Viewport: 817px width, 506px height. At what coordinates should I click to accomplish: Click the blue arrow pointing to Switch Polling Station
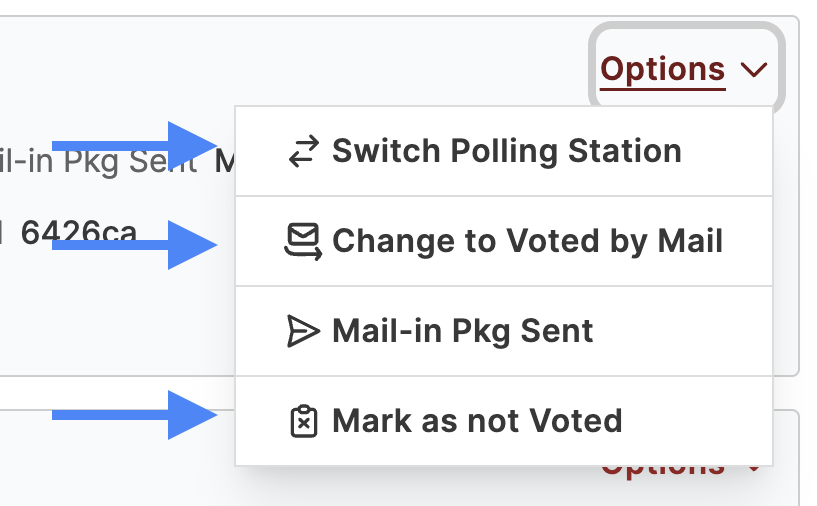(134, 146)
